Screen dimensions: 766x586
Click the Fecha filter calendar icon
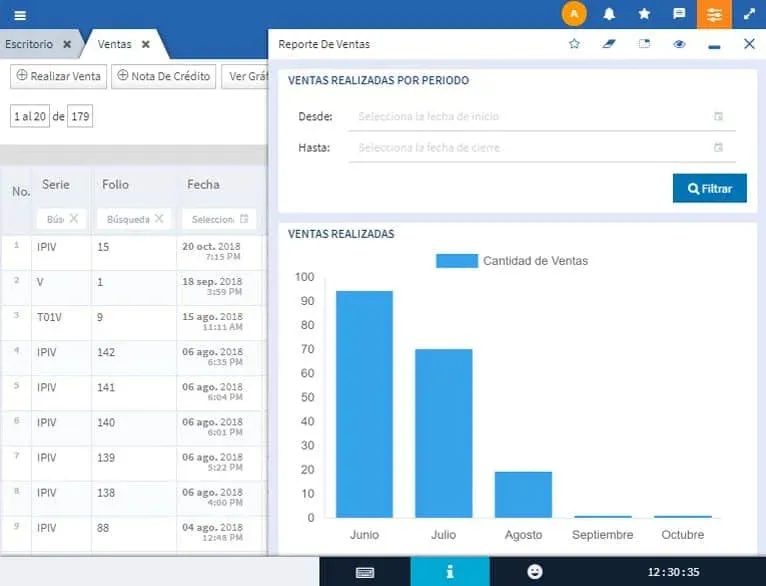click(244, 219)
